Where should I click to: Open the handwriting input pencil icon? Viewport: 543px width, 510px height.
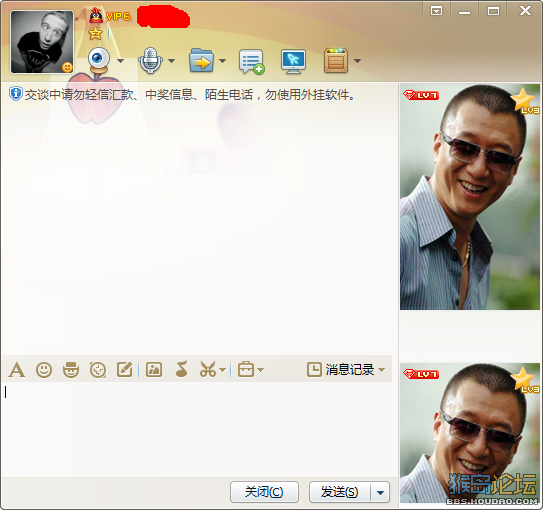125,369
